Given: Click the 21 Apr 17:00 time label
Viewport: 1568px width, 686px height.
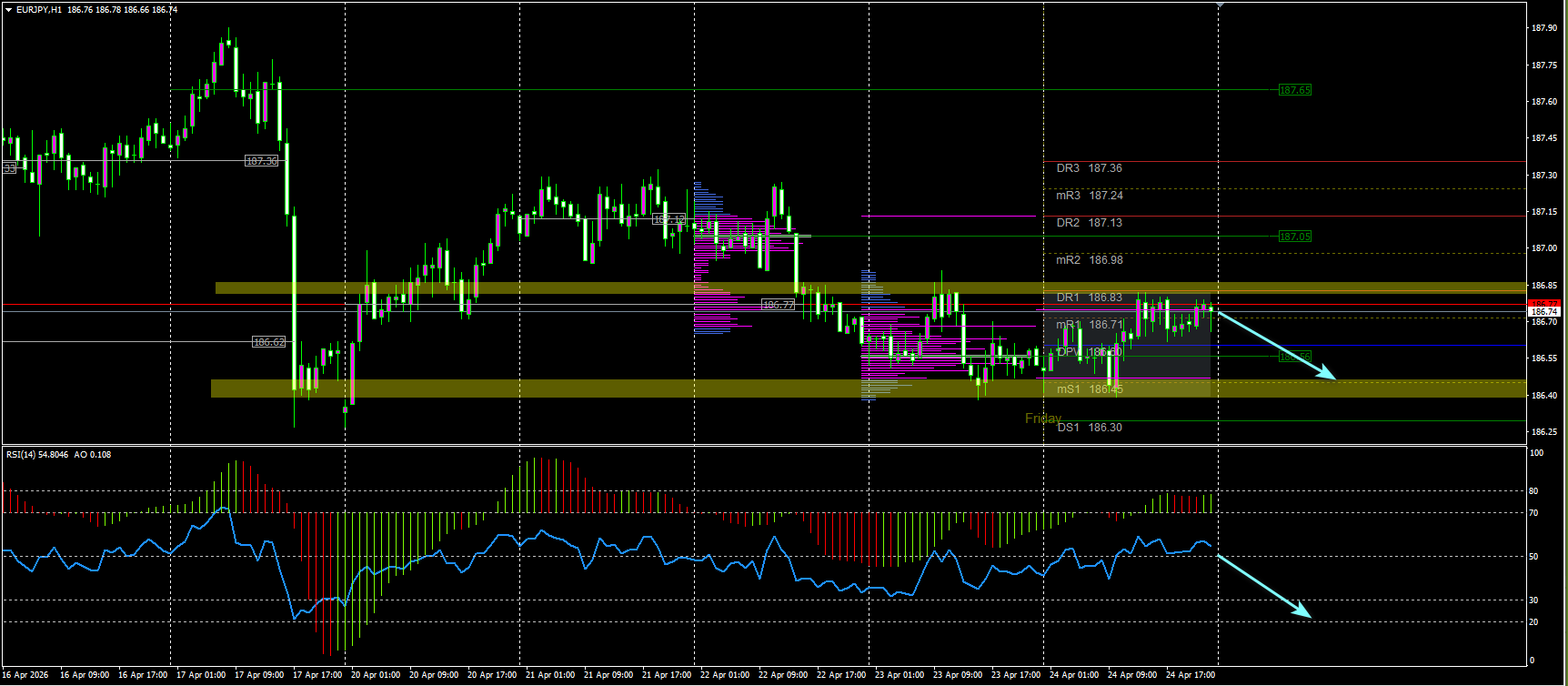Looking at the screenshot, I should [x=667, y=675].
